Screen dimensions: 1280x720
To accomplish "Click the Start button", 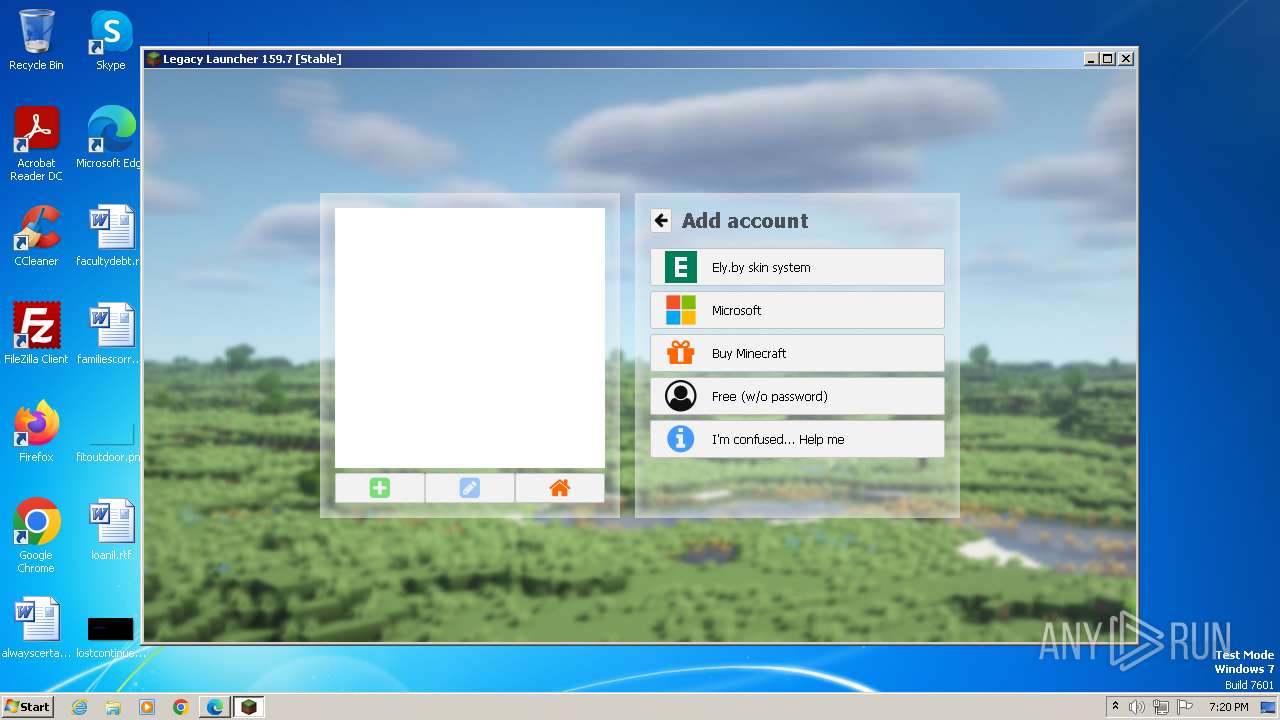I will (x=27, y=707).
